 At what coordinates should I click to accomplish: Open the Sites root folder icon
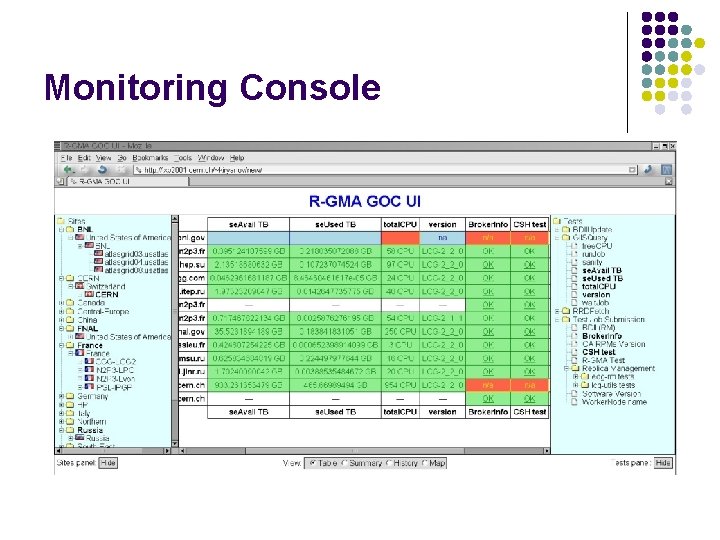click(x=61, y=221)
